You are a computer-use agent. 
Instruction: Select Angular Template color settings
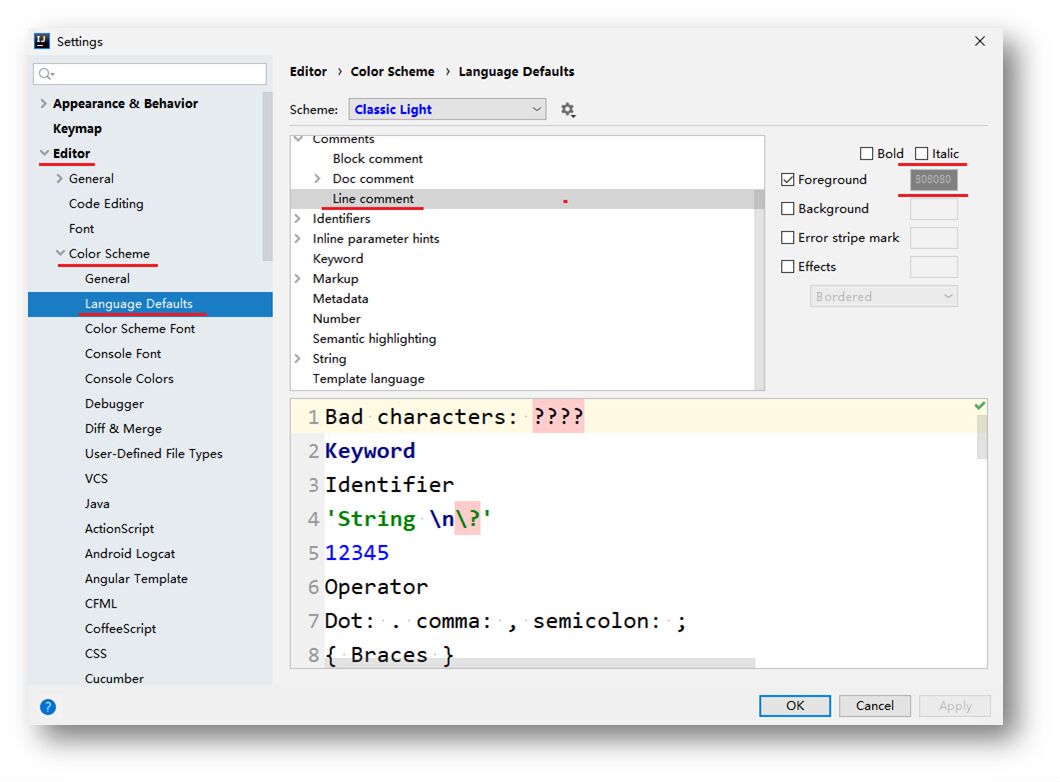136,579
